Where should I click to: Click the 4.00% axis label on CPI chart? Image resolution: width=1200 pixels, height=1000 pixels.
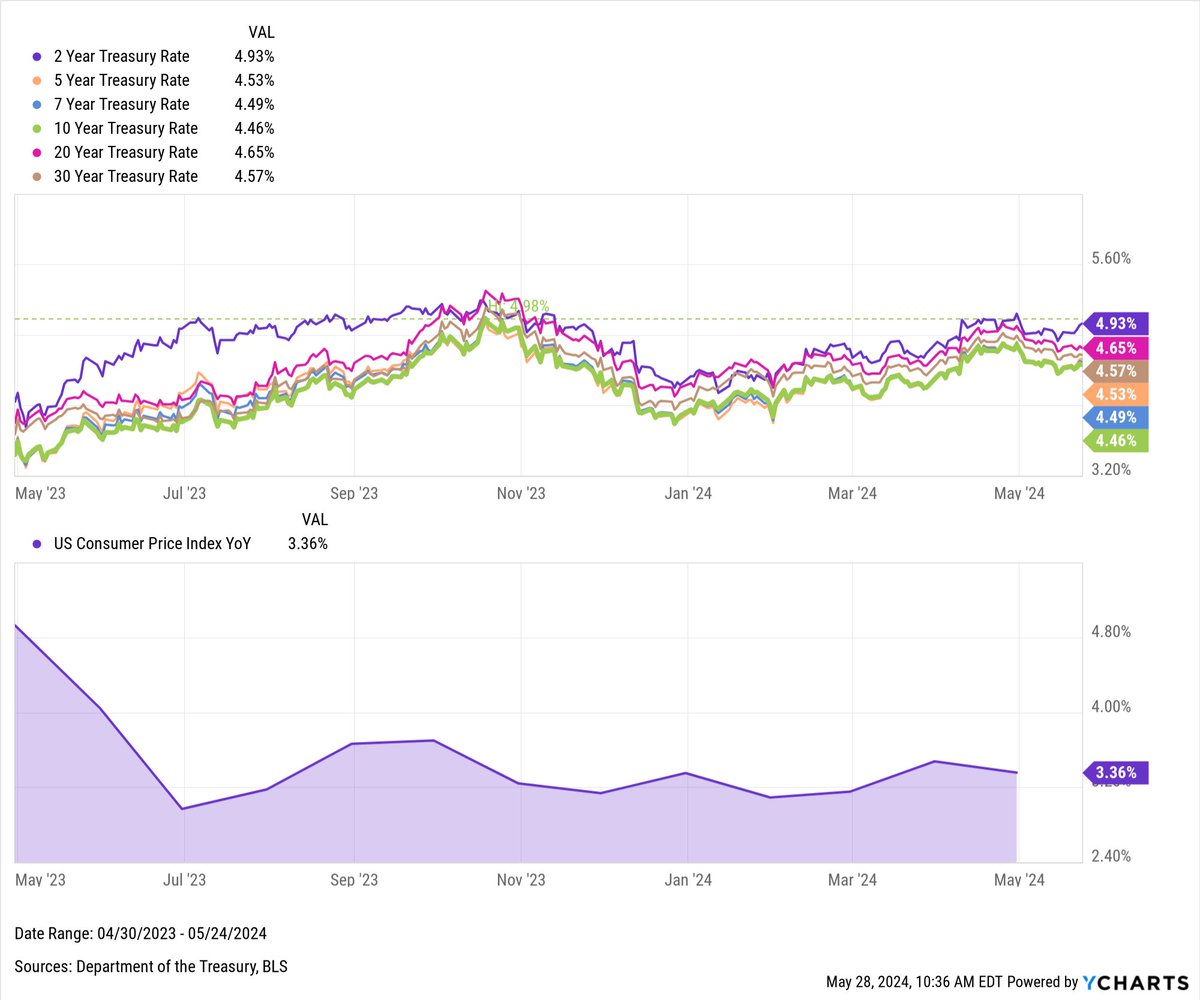(x=1110, y=707)
